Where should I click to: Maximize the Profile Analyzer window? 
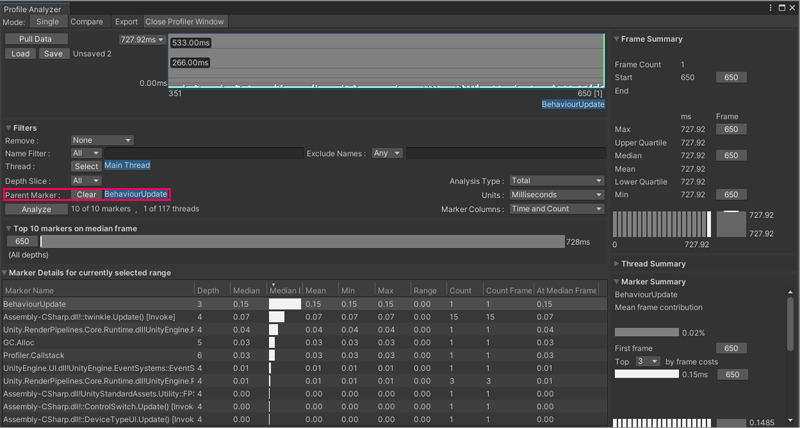click(782, 7)
